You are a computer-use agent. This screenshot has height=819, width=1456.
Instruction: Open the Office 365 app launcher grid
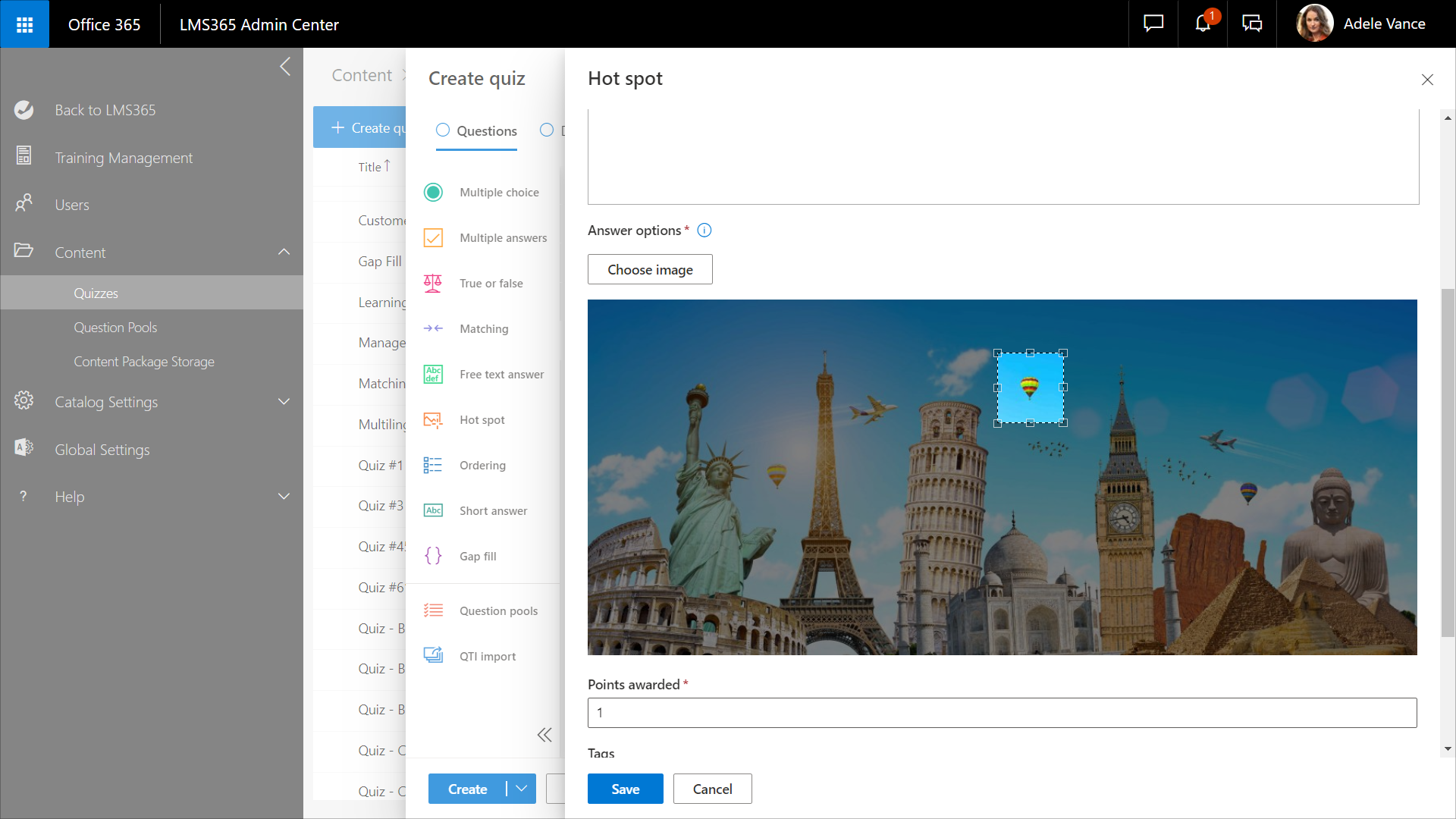pyautogui.click(x=24, y=24)
